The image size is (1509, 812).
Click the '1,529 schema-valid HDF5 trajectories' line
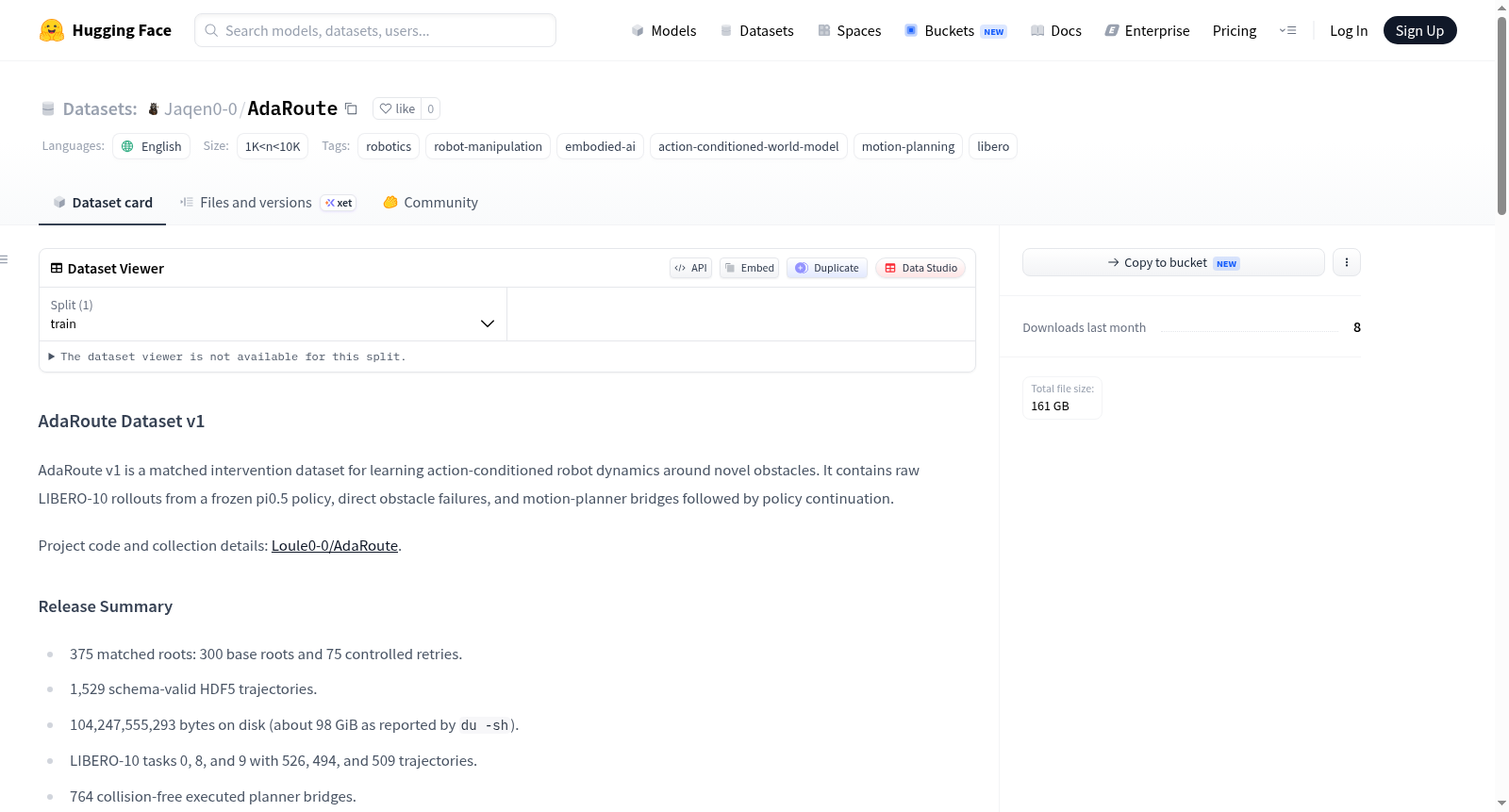coord(193,689)
